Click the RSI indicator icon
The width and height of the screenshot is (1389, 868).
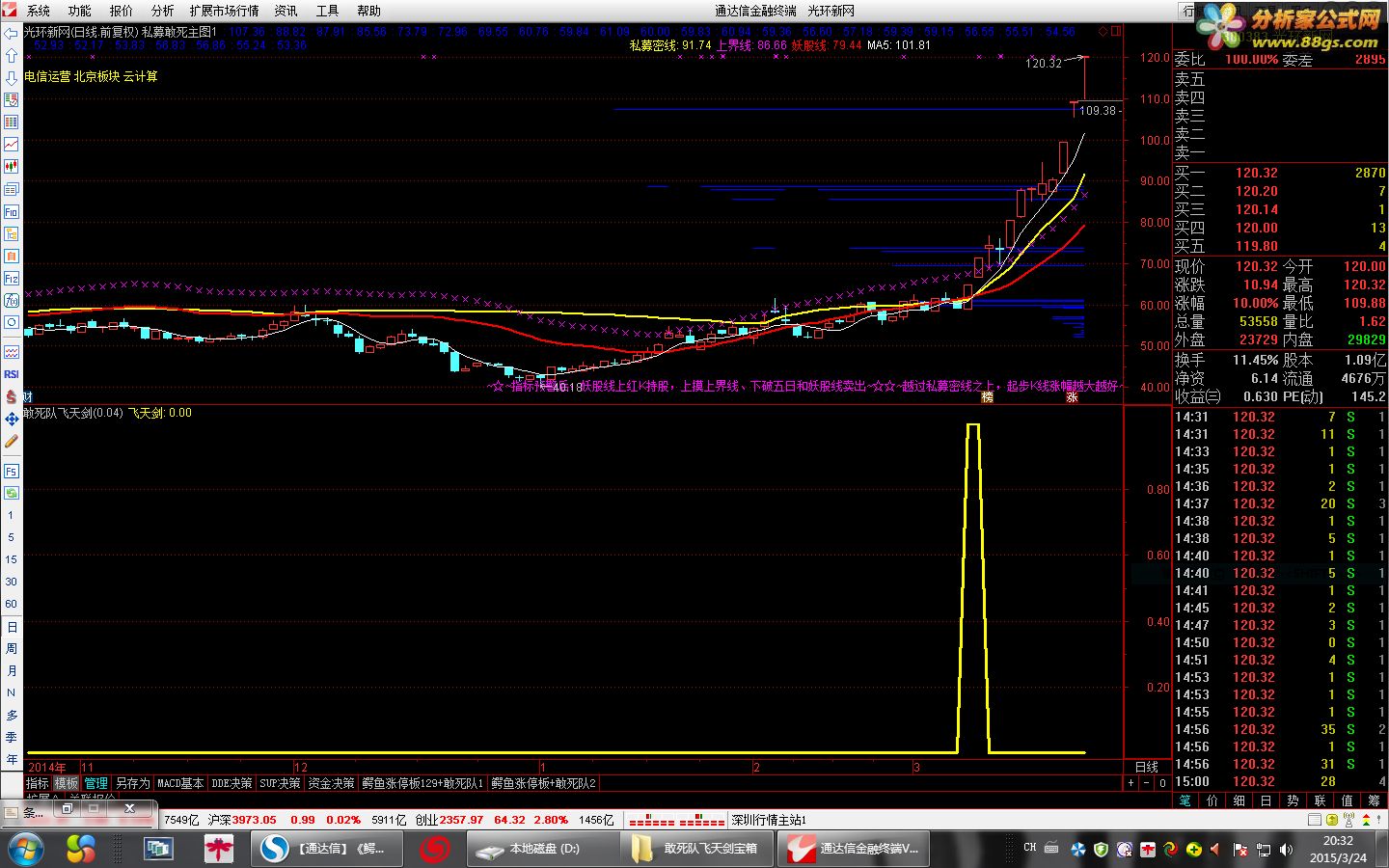coord(12,374)
